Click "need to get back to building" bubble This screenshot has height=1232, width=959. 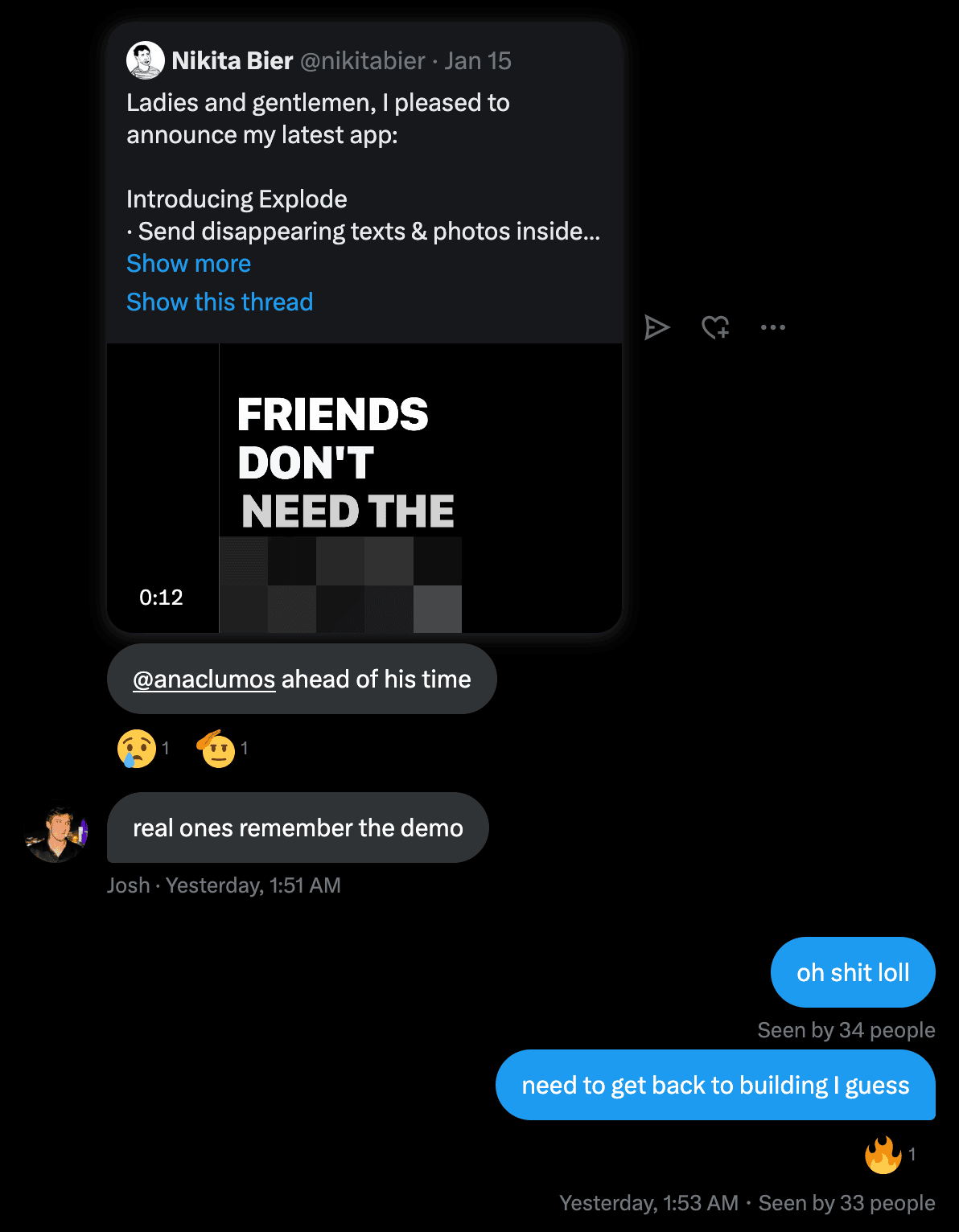tap(715, 1086)
